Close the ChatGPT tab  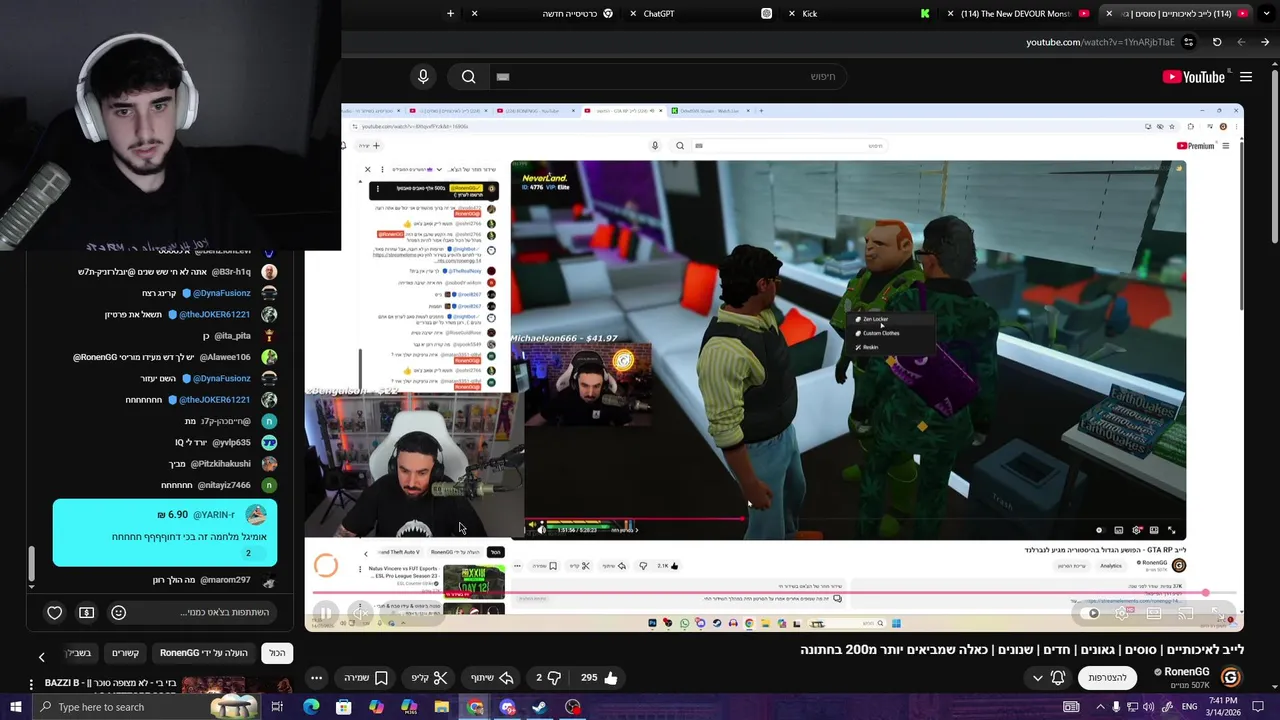pos(634,14)
